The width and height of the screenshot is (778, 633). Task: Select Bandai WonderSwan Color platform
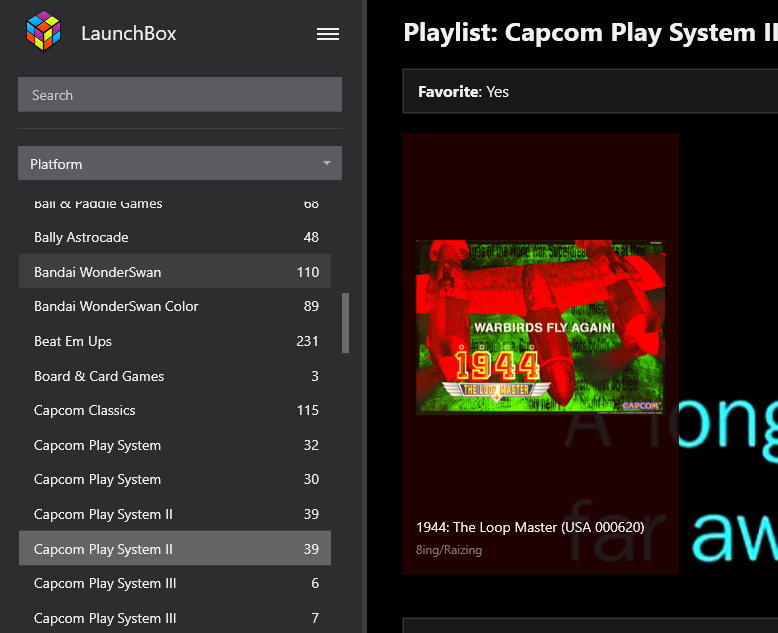[x=175, y=306]
